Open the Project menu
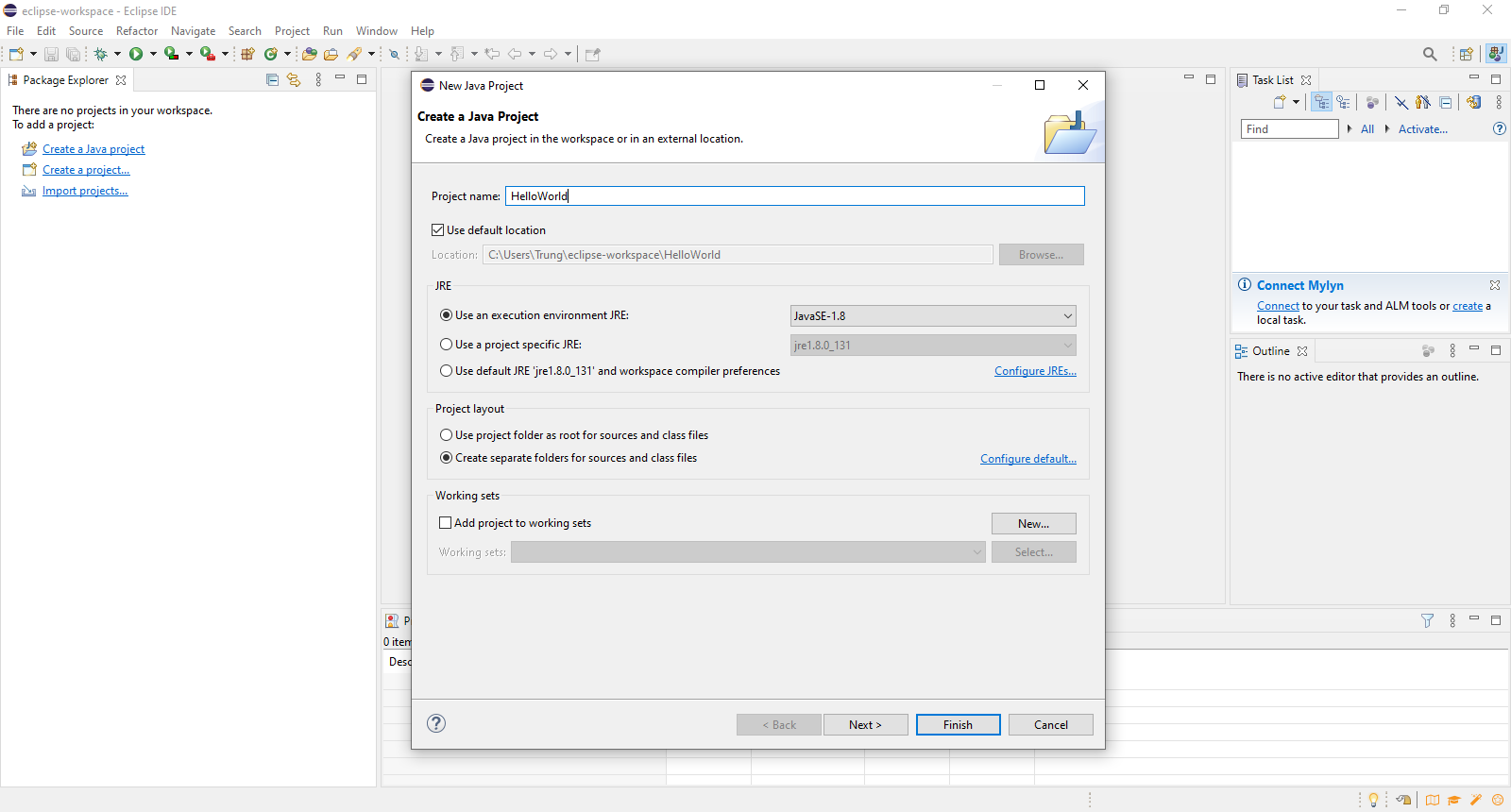Screen dimensions: 1511x812 pyautogui.click(x=292, y=31)
